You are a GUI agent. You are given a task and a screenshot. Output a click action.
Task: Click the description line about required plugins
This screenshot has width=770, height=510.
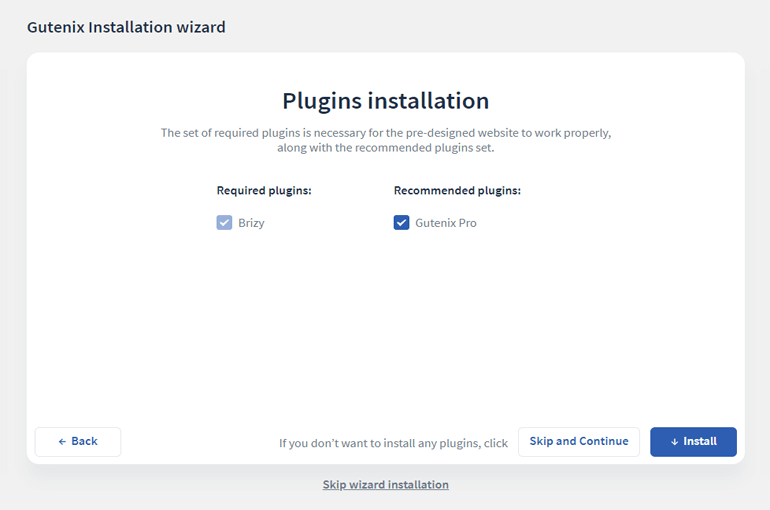coord(386,133)
